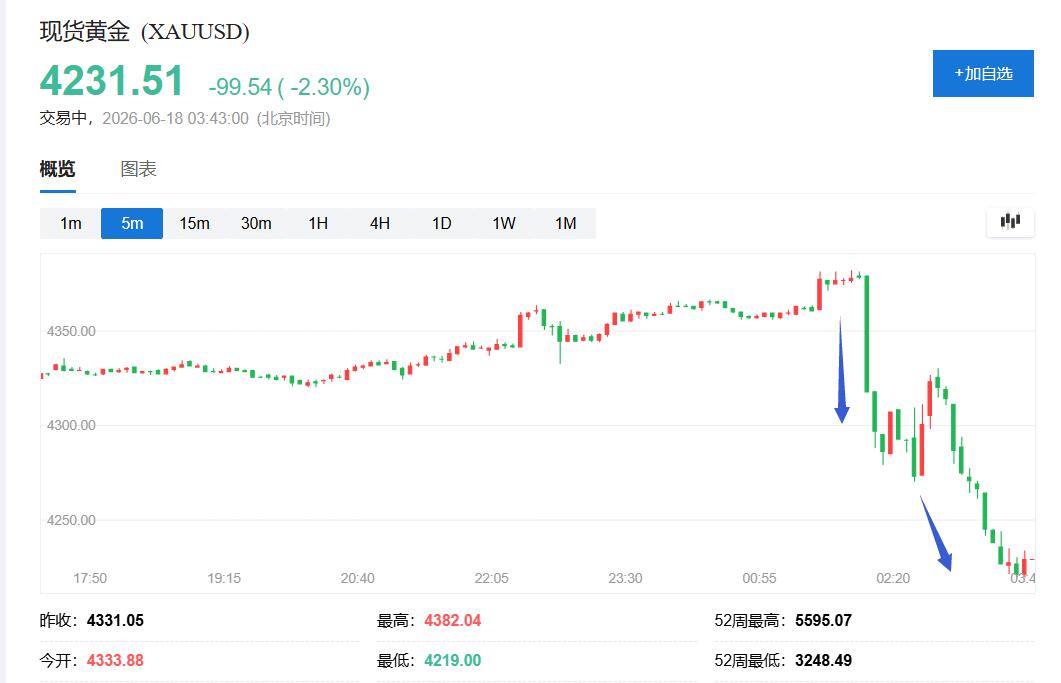This screenshot has width=1061, height=683.
Task: Open the candlestick chart type icon
Action: (x=1010, y=222)
